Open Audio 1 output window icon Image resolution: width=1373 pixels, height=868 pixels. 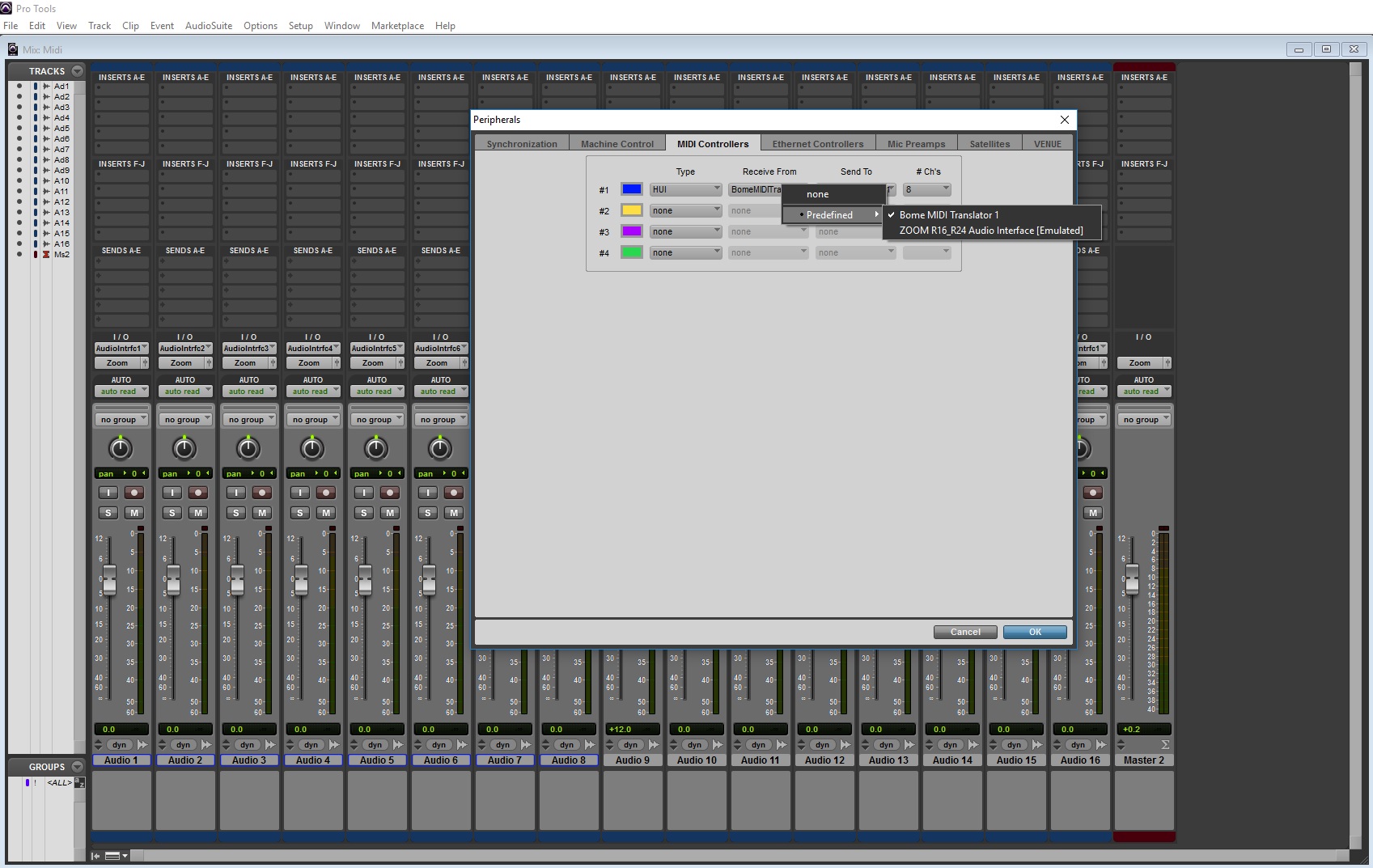pos(143,745)
